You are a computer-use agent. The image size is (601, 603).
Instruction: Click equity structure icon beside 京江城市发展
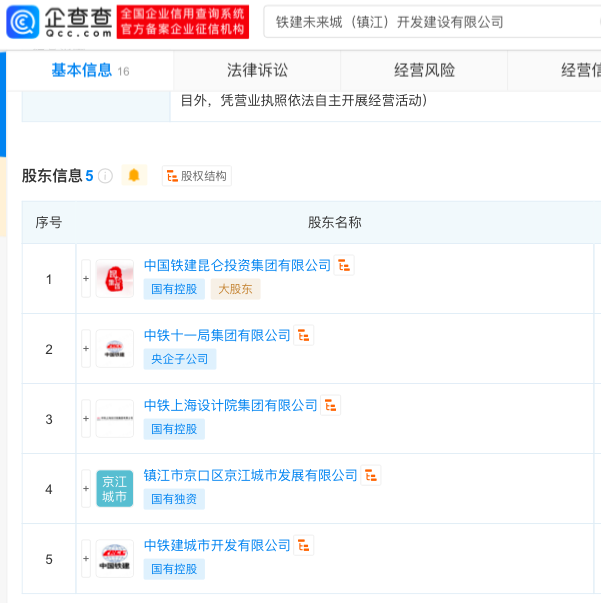tap(371, 475)
